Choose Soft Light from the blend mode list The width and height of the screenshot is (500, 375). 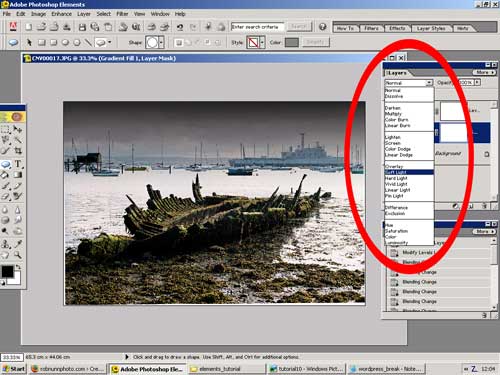(409, 172)
